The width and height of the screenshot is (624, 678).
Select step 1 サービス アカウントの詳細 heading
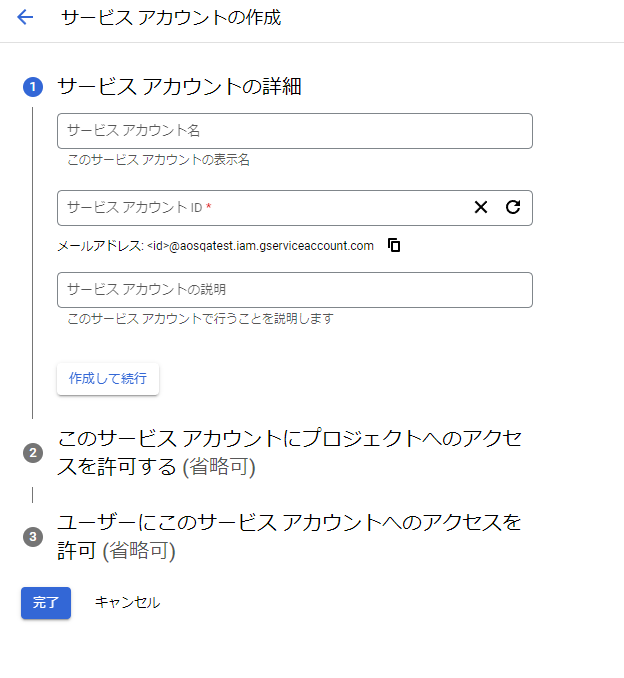(x=179, y=86)
